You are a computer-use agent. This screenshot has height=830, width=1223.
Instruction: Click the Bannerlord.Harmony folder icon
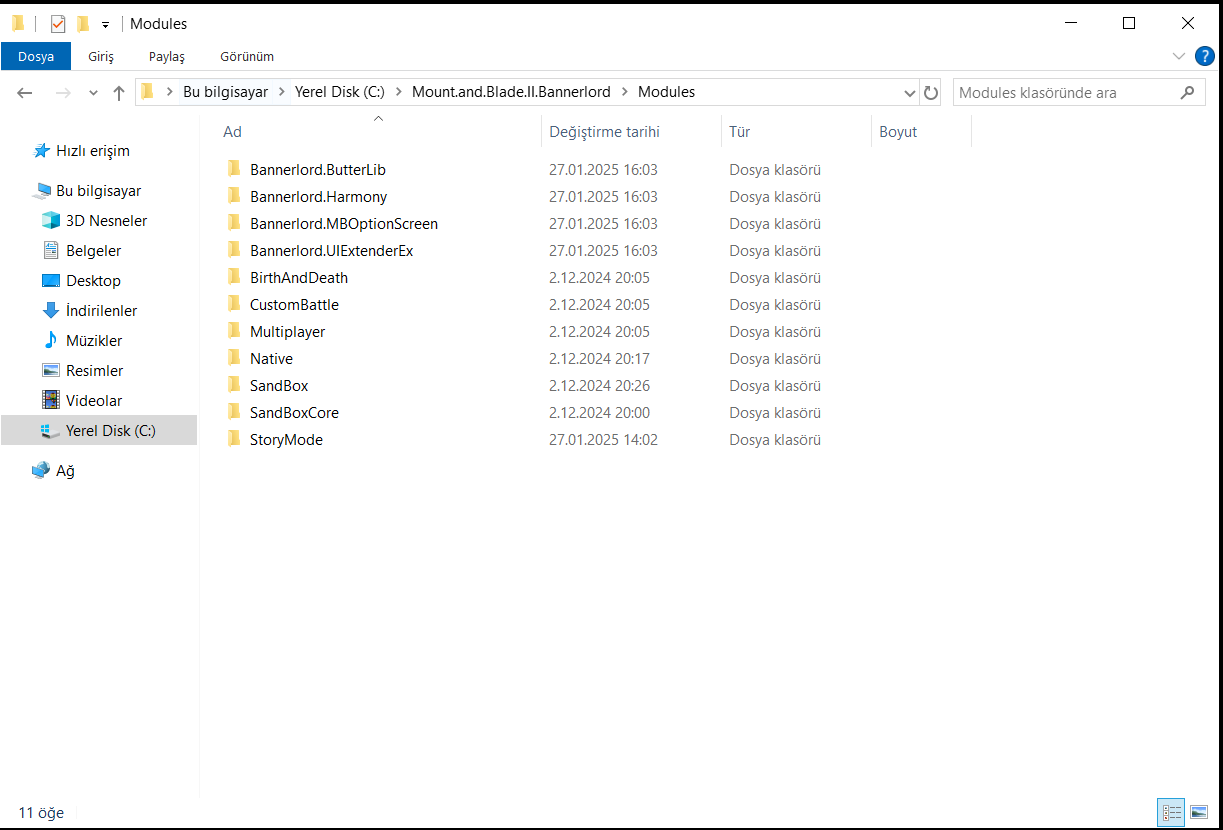234,196
